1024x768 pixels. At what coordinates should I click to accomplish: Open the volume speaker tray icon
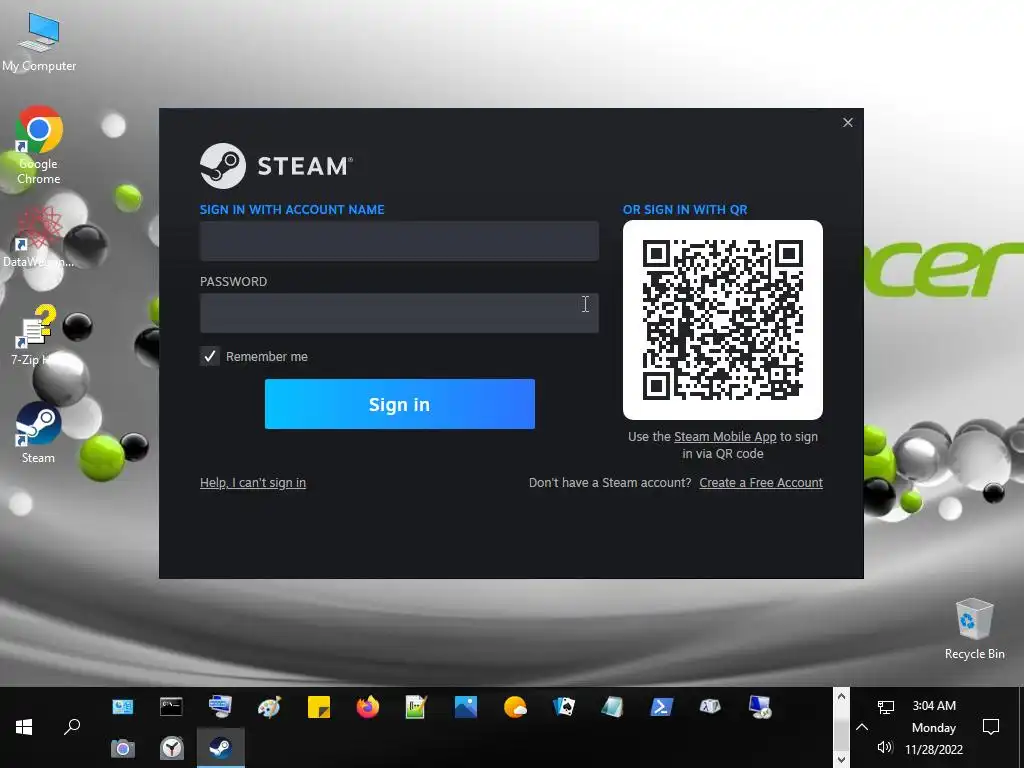(x=886, y=747)
